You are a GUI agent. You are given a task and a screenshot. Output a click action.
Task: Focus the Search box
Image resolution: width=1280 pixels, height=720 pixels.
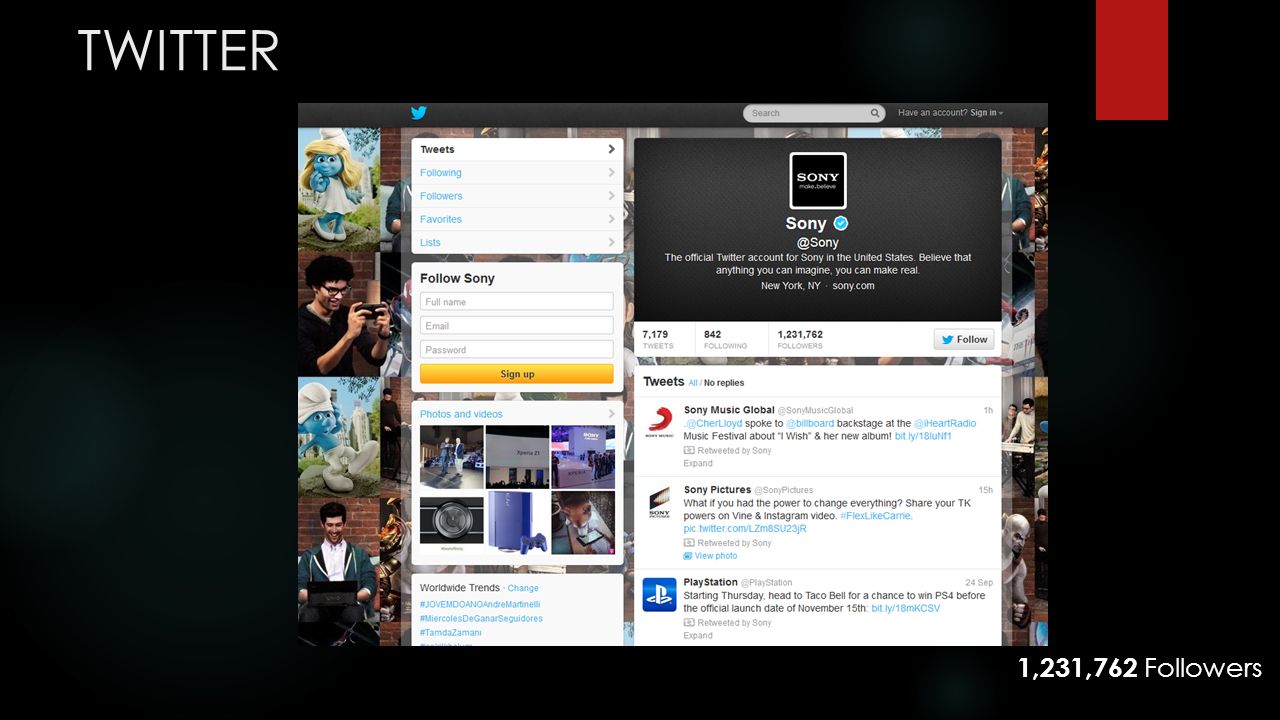(x=814, y=113)
